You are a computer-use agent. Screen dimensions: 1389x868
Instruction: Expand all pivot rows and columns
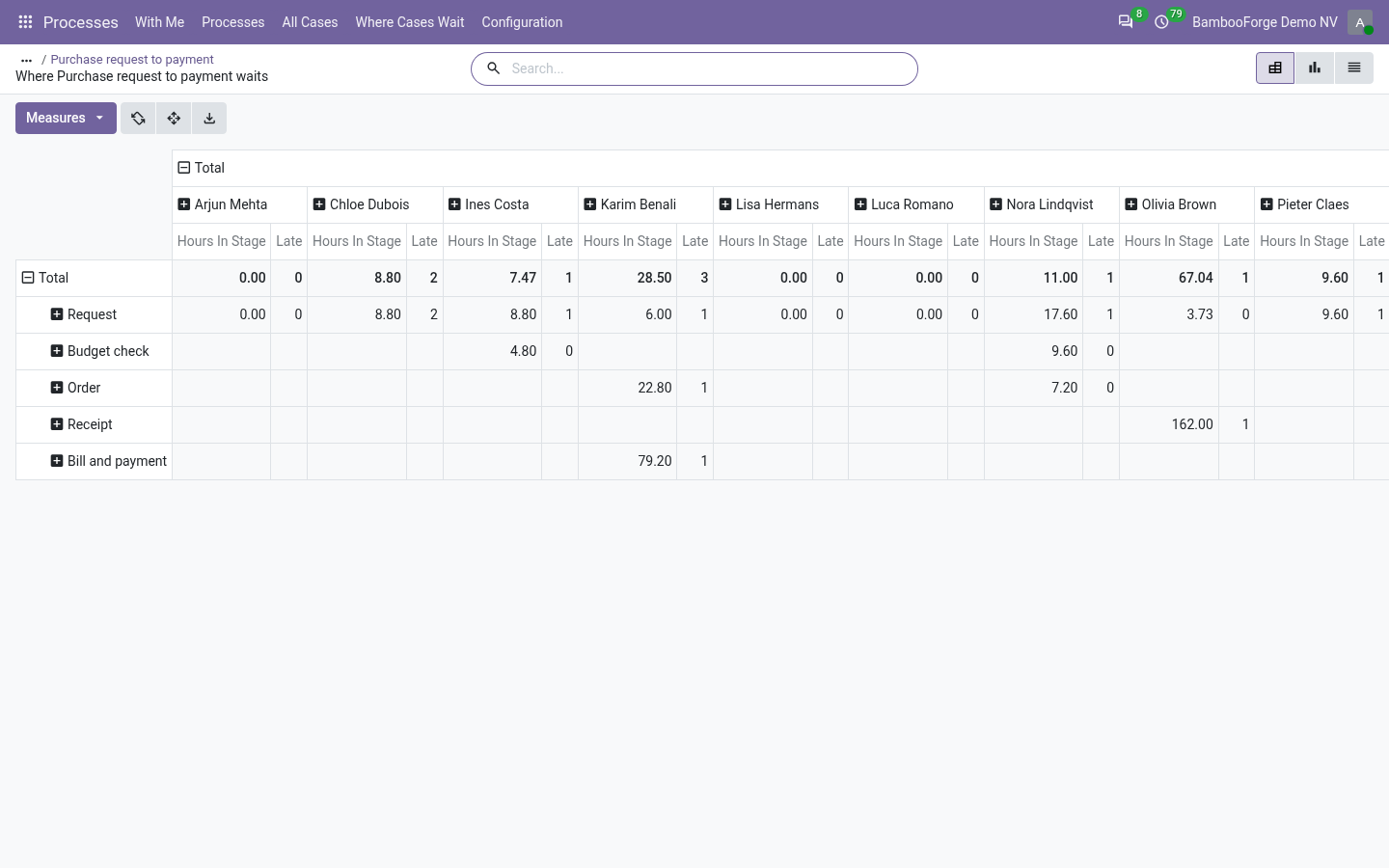[x=174, y=119]
